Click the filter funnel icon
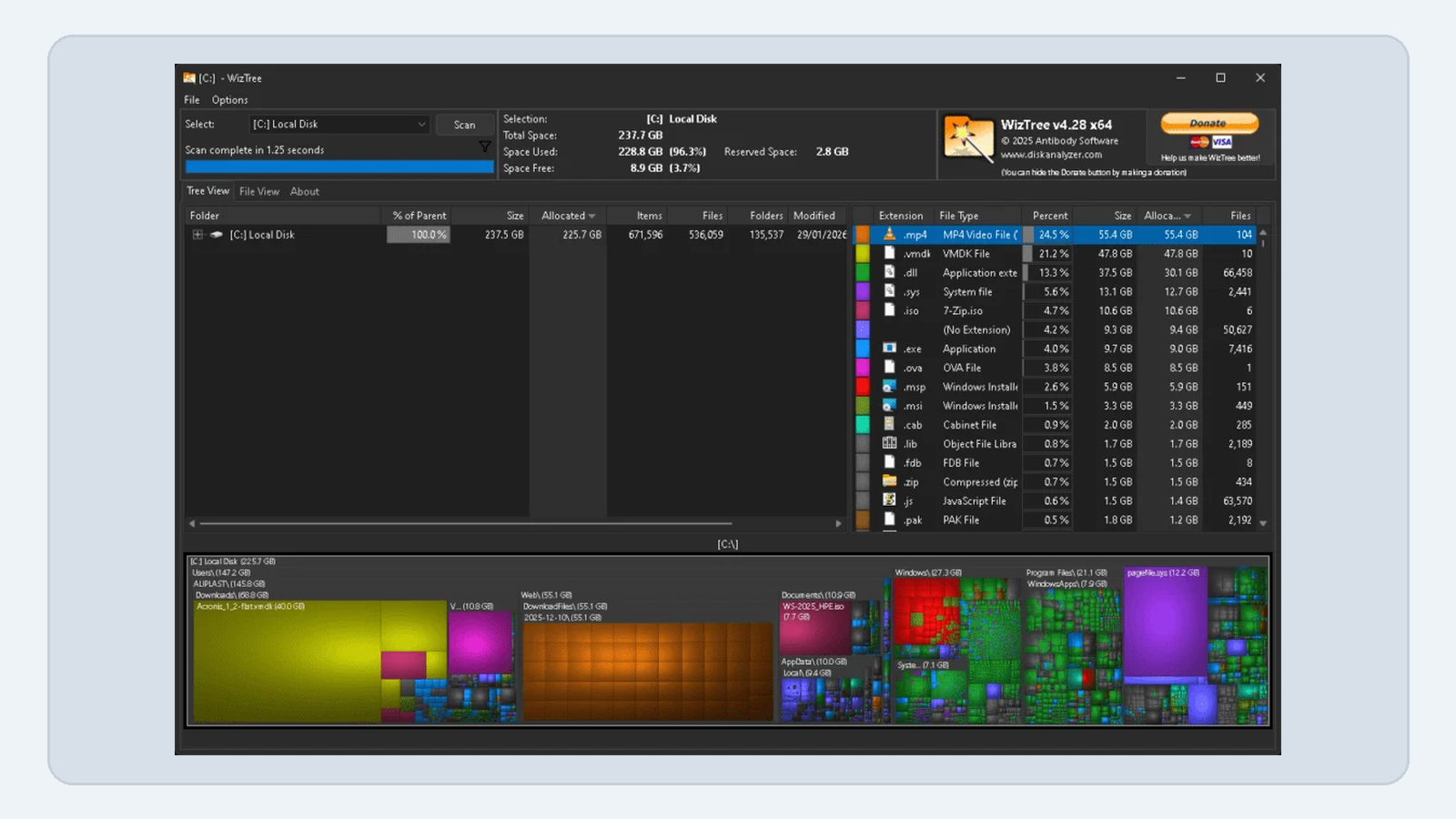Screen dimensions: 1456x819 (x=484, y=147)
